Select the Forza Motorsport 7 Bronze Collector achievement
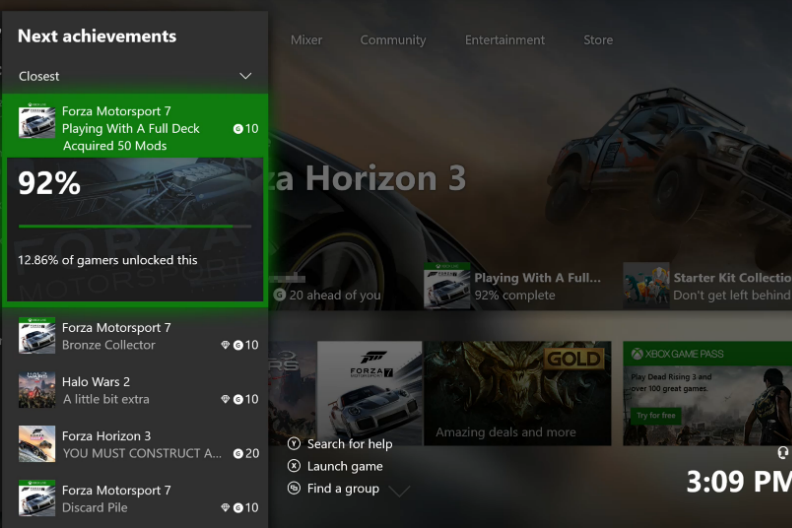This screenshot has height=528, width=792. coord(135,336)
